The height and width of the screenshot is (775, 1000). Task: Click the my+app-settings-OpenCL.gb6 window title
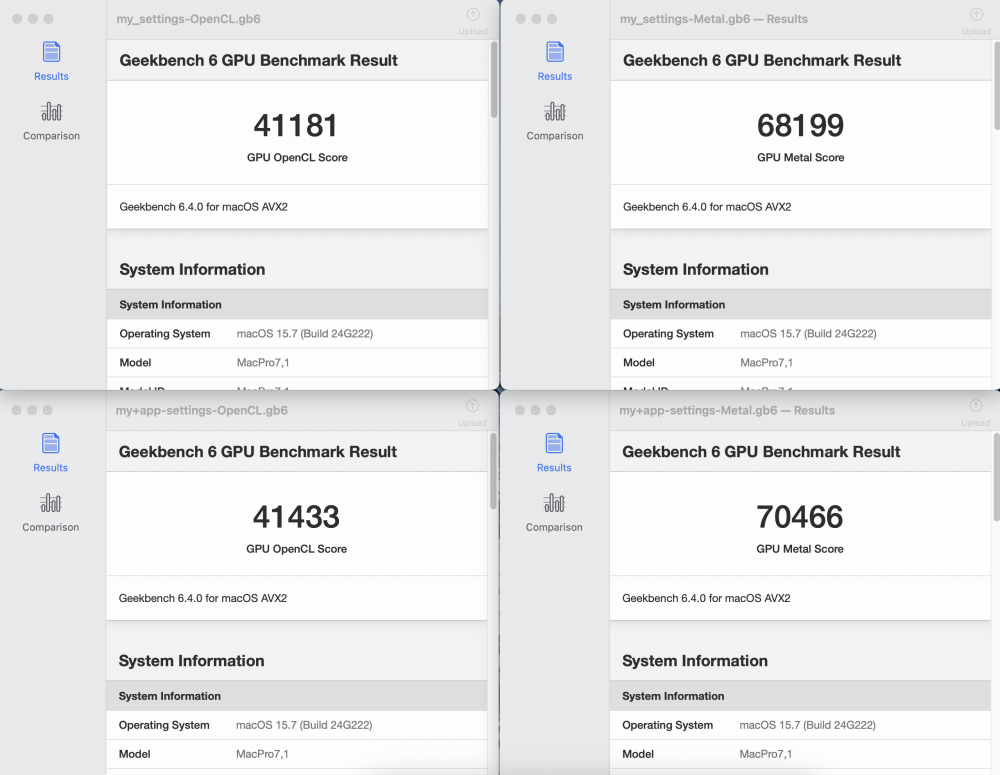202,411
